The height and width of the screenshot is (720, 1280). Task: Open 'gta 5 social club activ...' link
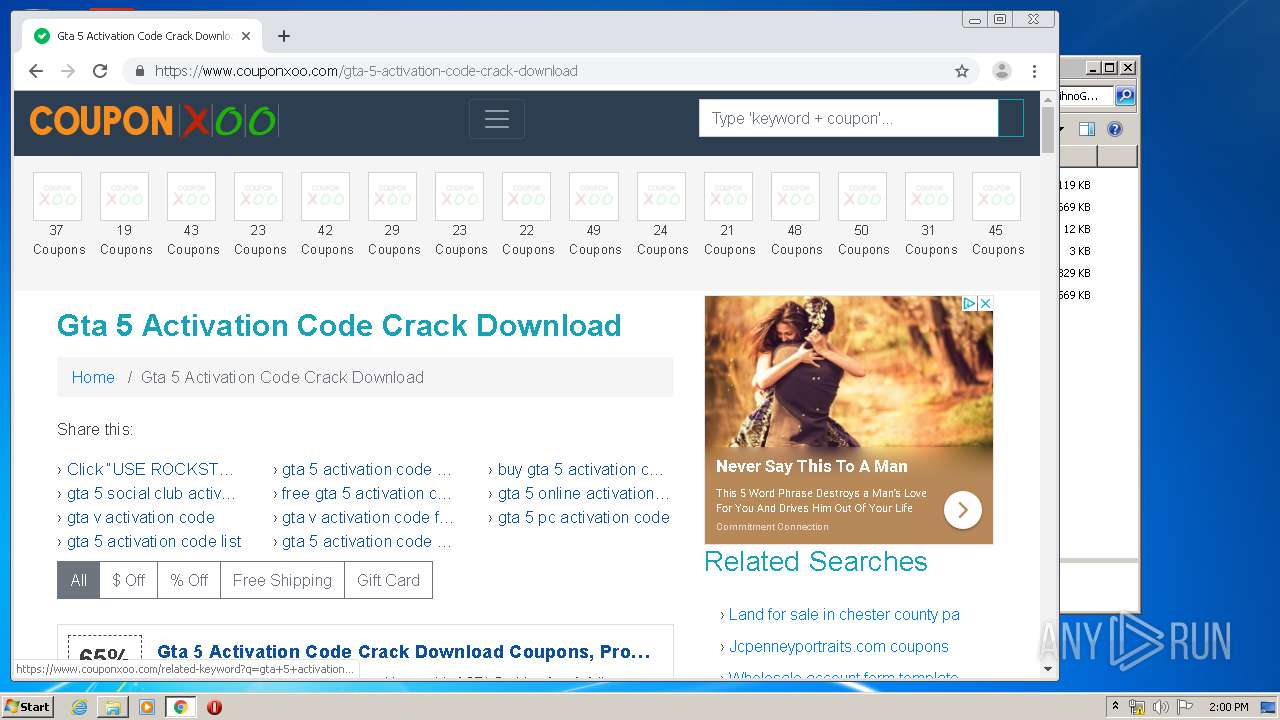point(151,493)
